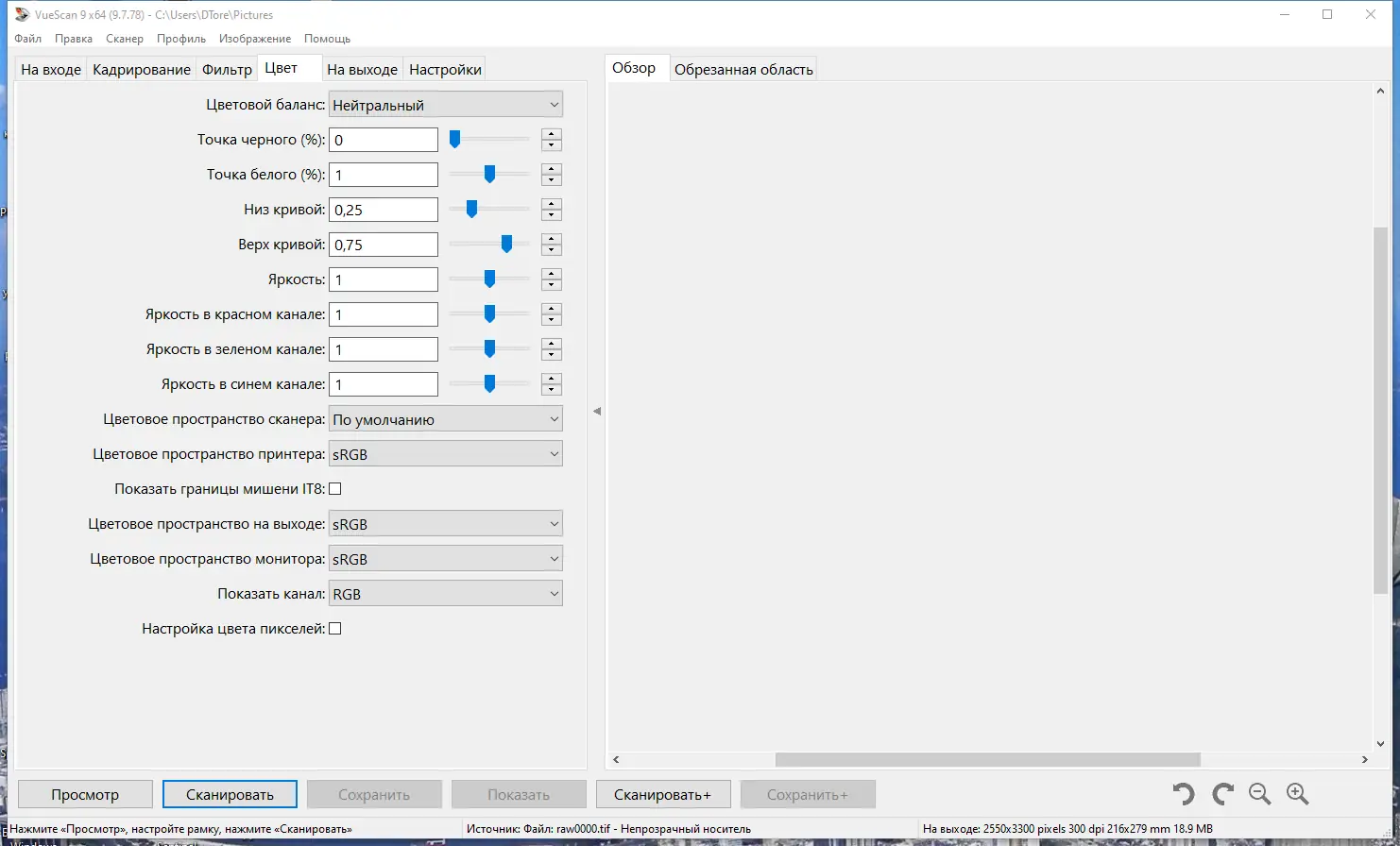
Task: Open 'Цветовое пространство на выходе' dropdown
Action: pyautogui.click(x=445, y=524)
